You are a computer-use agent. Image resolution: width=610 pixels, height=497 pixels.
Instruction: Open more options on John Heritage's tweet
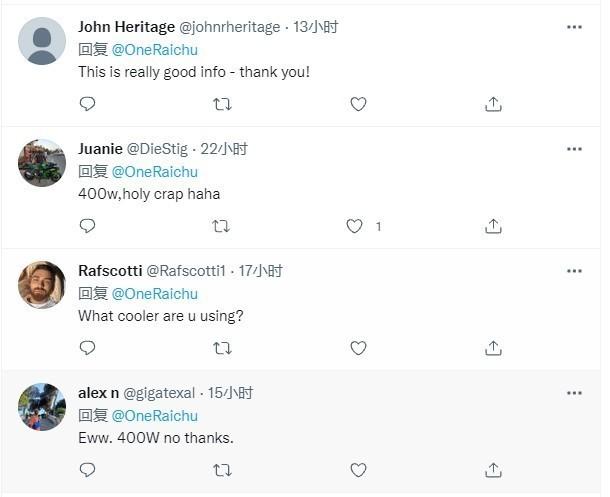(574, 27)
